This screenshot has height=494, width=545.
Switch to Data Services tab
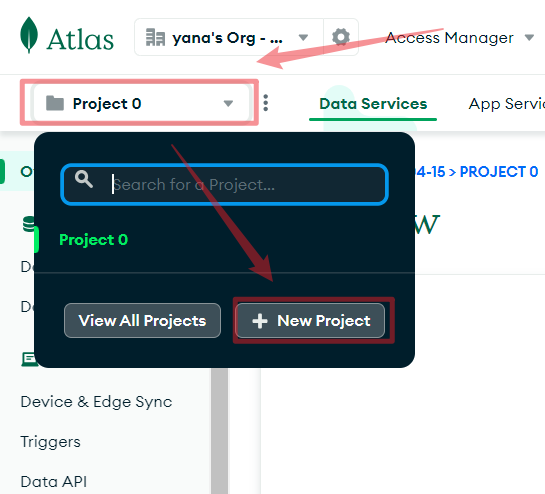point(373,104)
